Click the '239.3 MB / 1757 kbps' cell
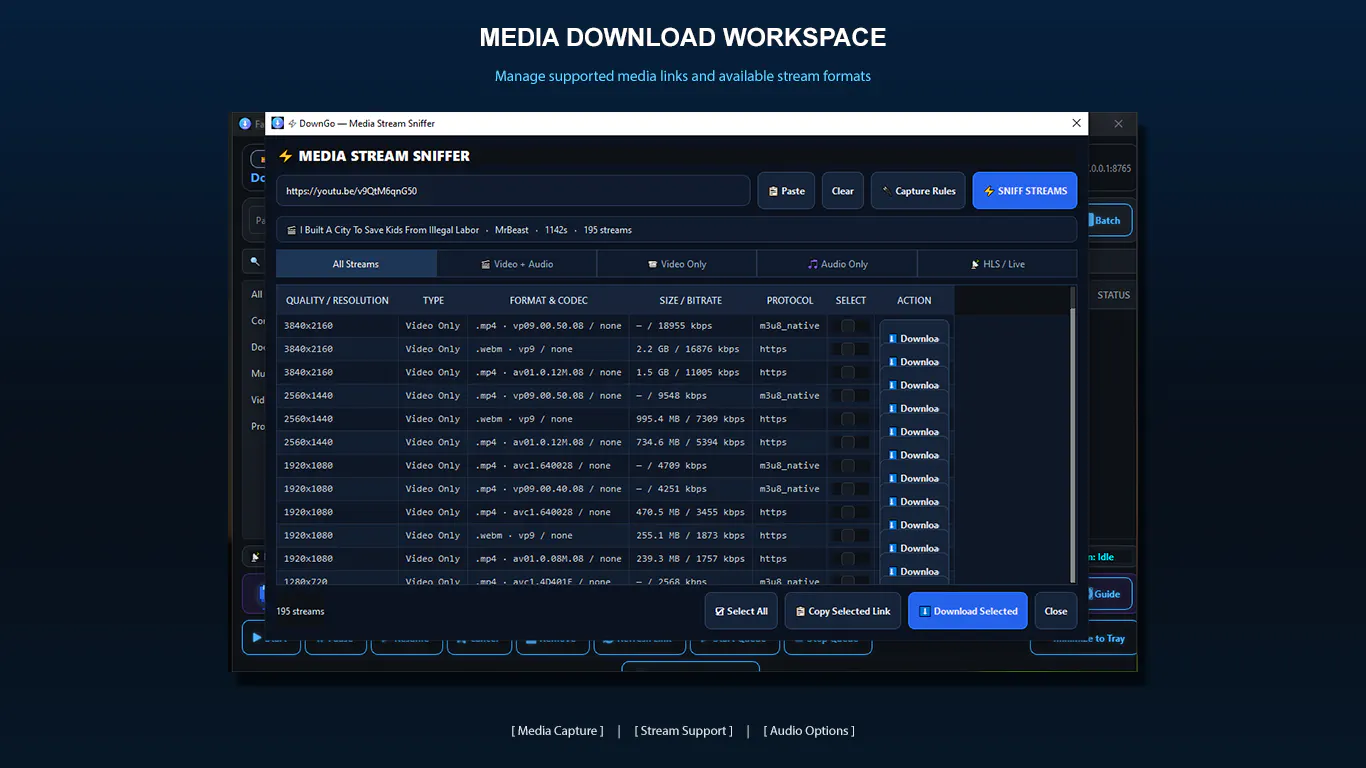1366x768 pixels. (690, 559)
